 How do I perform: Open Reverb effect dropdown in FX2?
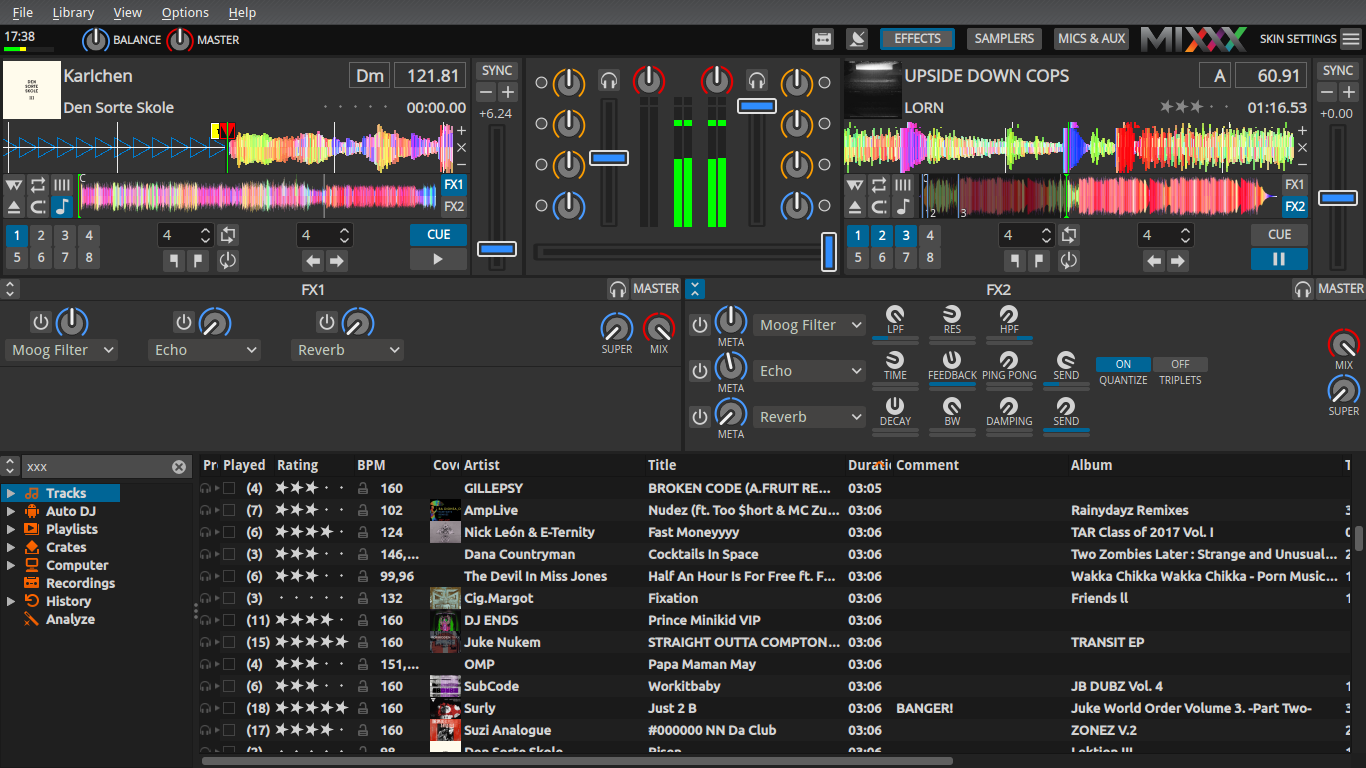coord(809,417)
